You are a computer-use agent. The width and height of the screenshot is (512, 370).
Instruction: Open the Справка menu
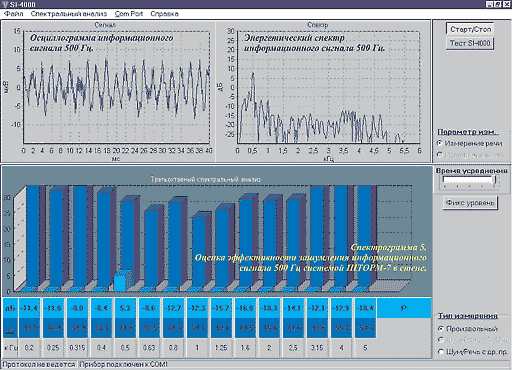coord(164,14)
